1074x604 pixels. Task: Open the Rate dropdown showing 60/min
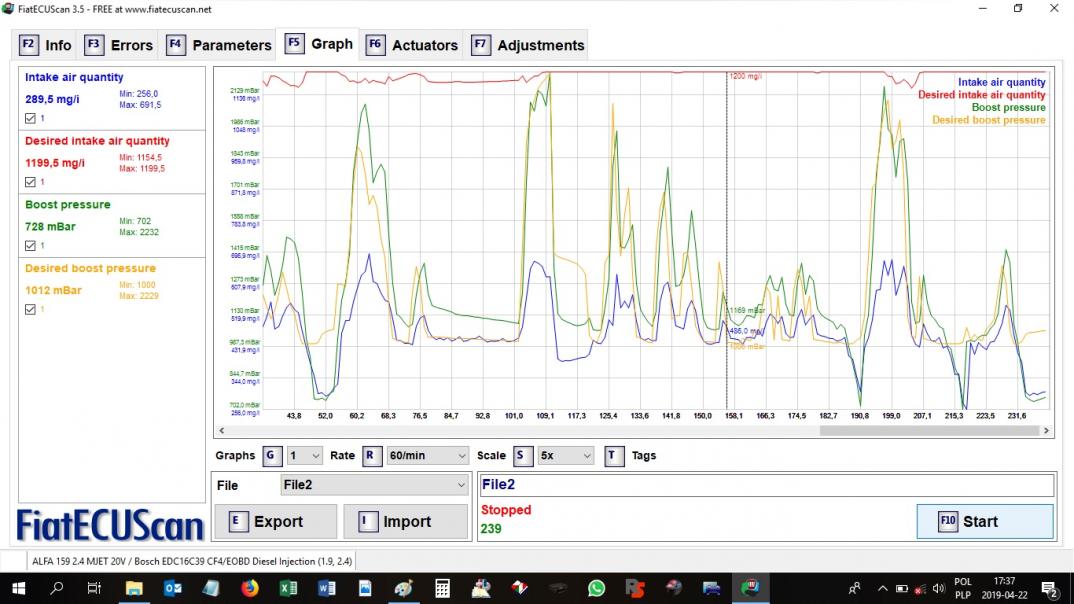427,455
